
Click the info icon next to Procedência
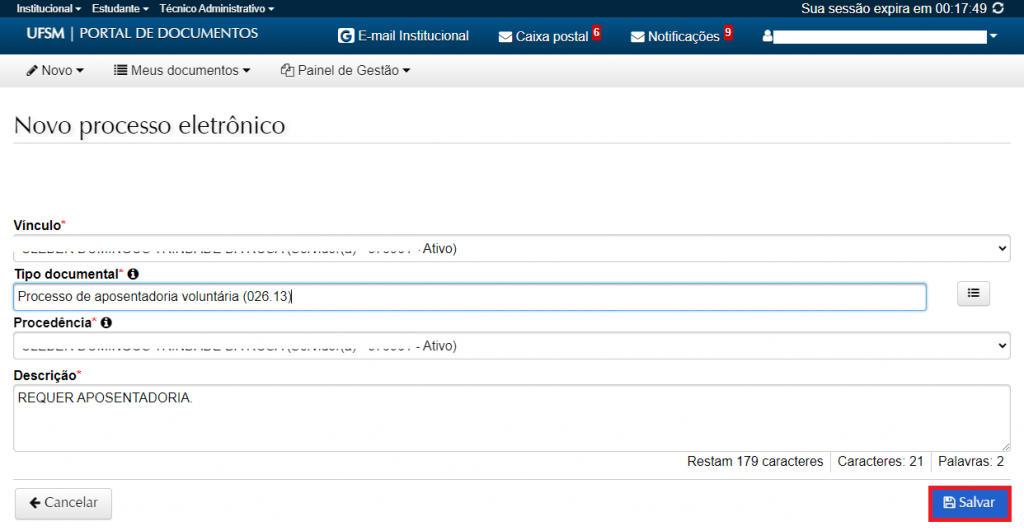pyautogui.click(x=106, y=323)
